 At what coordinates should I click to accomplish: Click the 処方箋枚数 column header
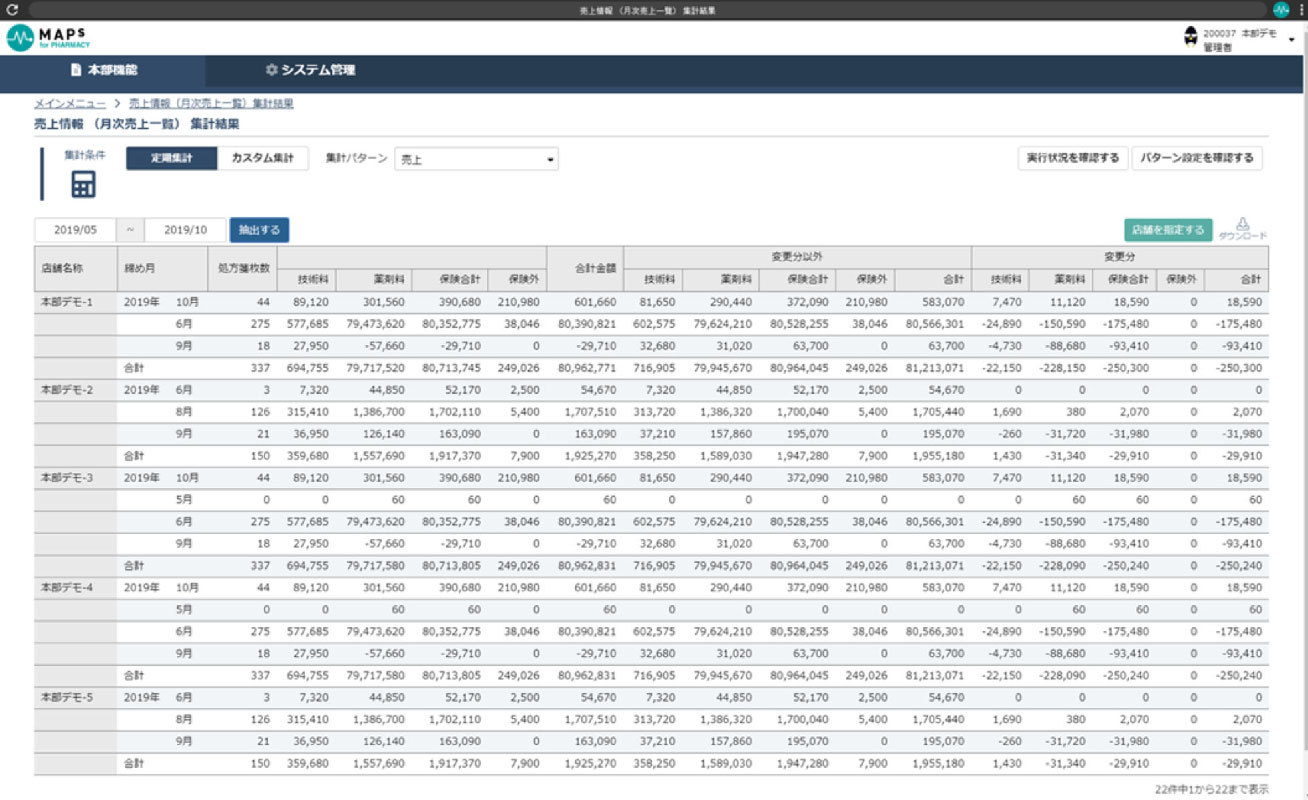pos(241,269)
